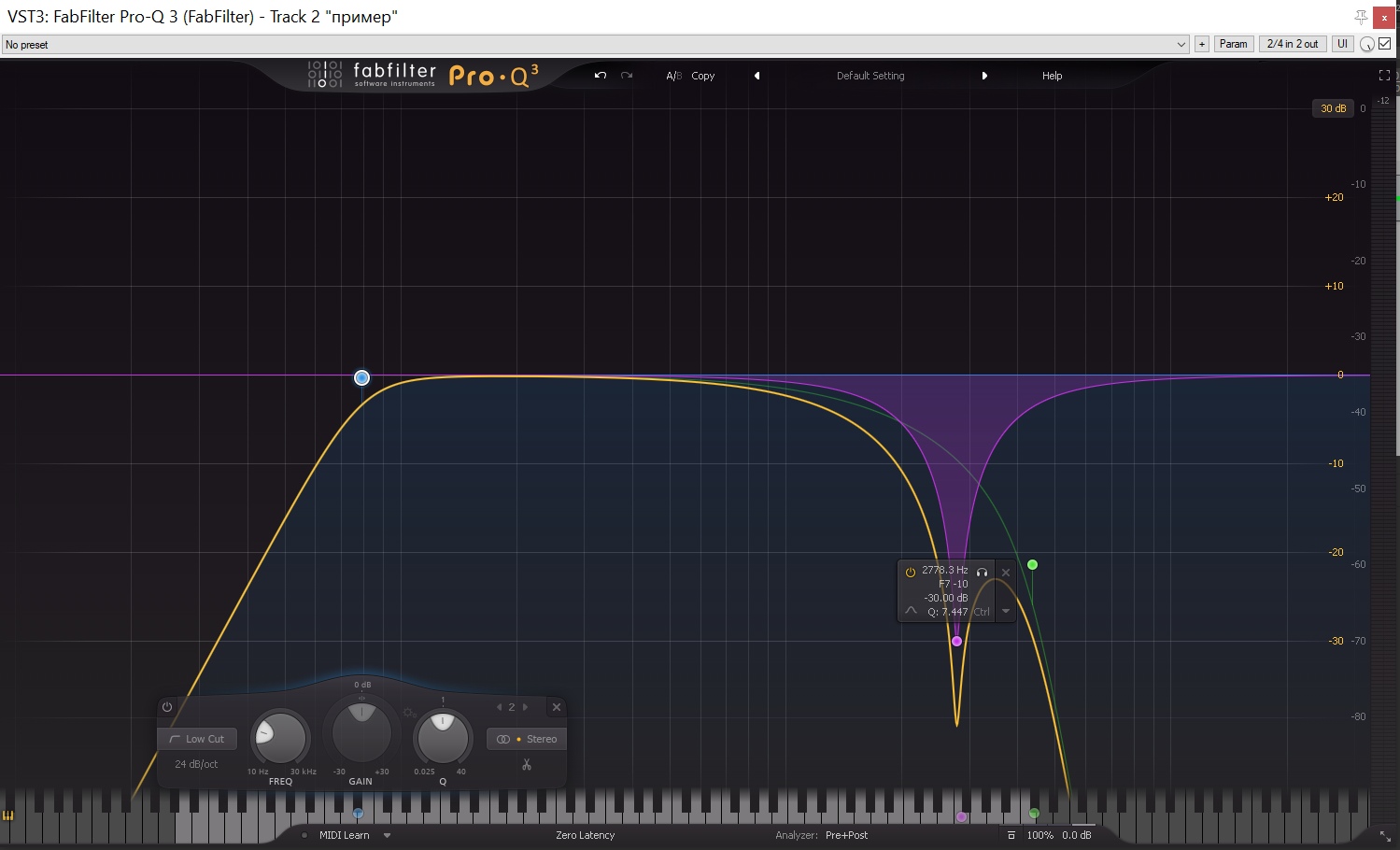Open the Param button menu

click(1233, 44)
